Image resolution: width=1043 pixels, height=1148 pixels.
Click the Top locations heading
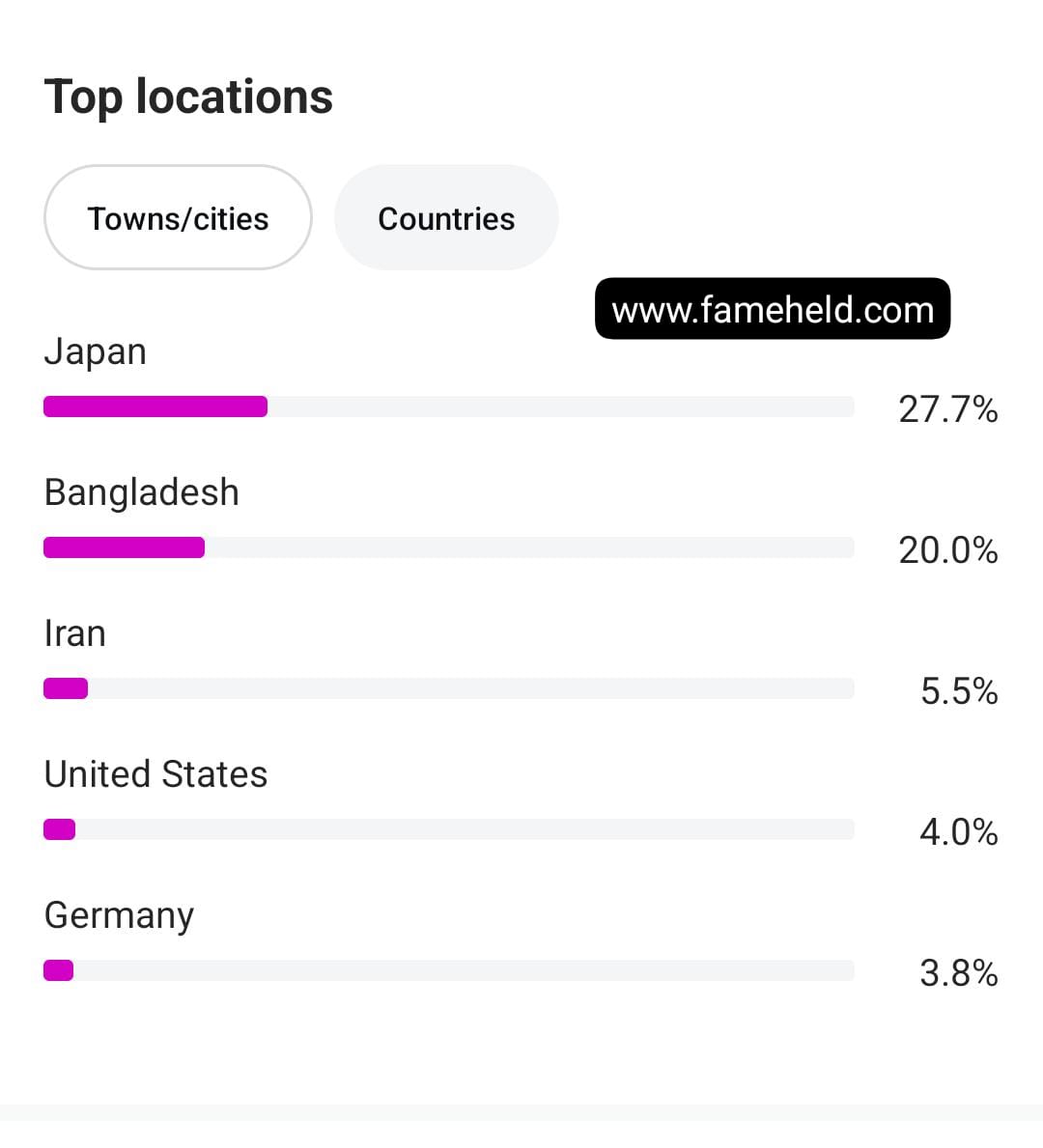pos(188,97)
